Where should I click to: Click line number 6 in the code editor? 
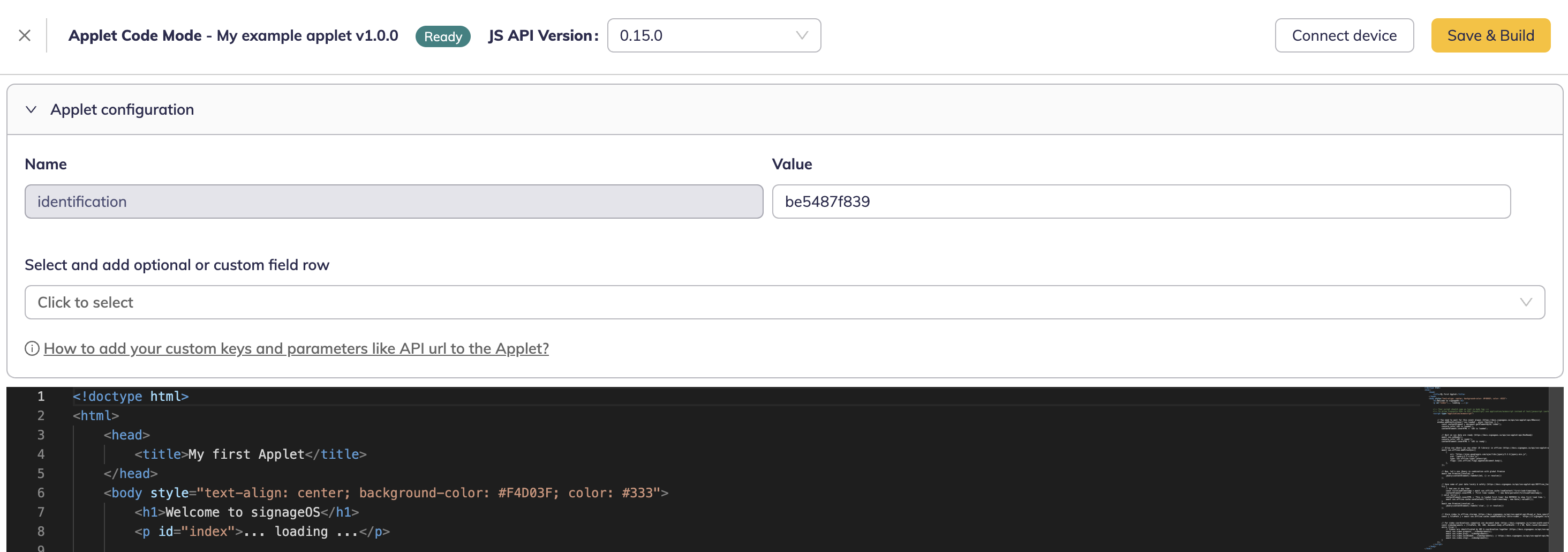point(40,493)
